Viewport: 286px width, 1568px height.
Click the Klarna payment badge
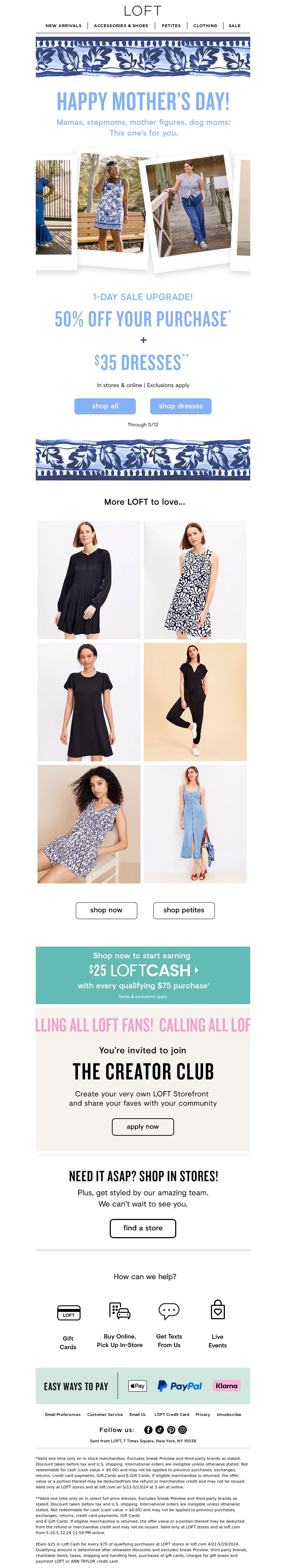pos(226,1386)
